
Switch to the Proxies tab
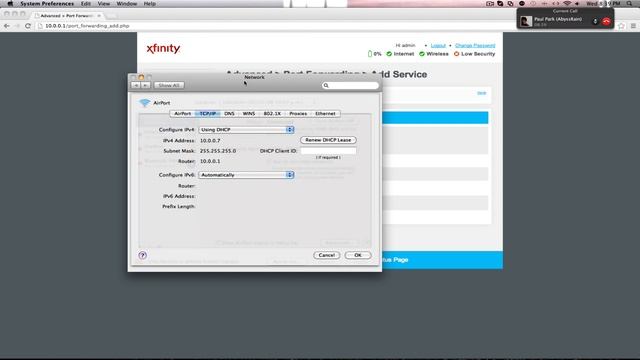tap(298, 113)
